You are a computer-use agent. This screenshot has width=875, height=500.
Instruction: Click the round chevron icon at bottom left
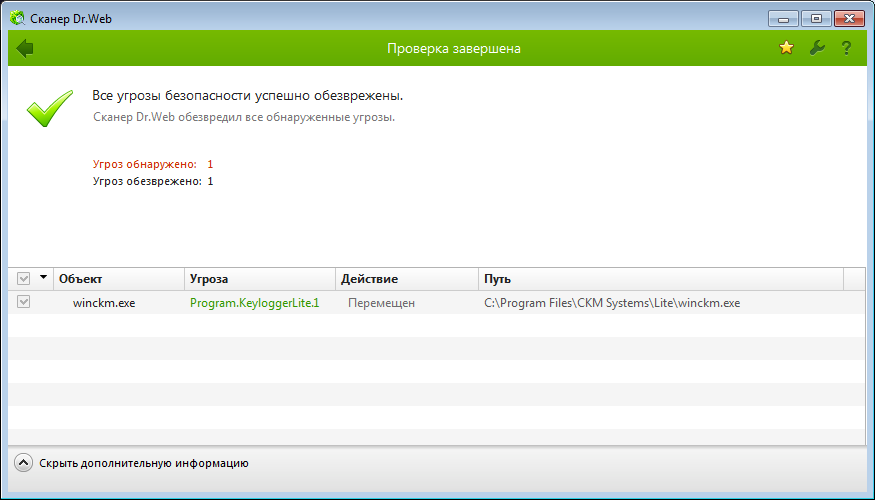point(24,463)
